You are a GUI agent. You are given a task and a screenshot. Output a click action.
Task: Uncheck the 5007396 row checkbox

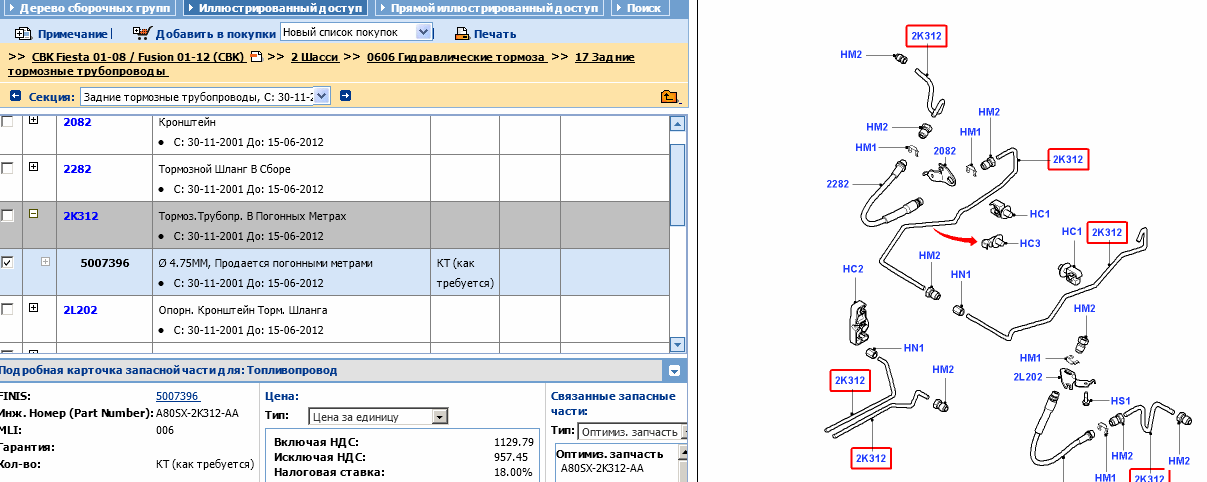coord(8,262)
